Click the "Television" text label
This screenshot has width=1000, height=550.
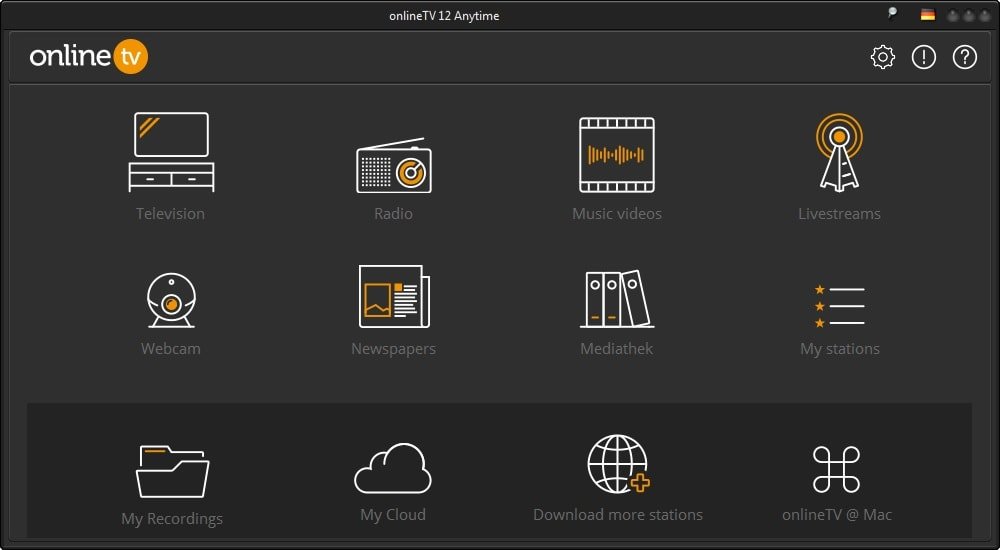click(171, 214)
